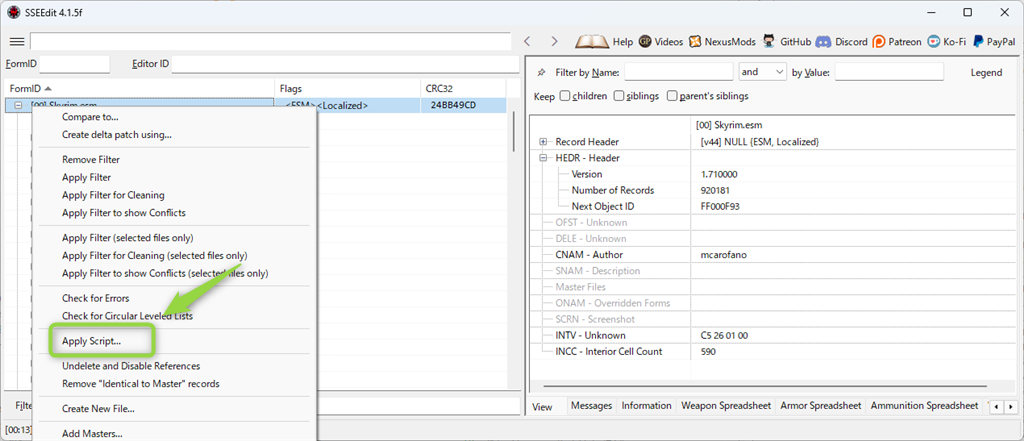Click the by Value input field
The height and width of the screenshot is (441, 1024).
tap(889, 72)
